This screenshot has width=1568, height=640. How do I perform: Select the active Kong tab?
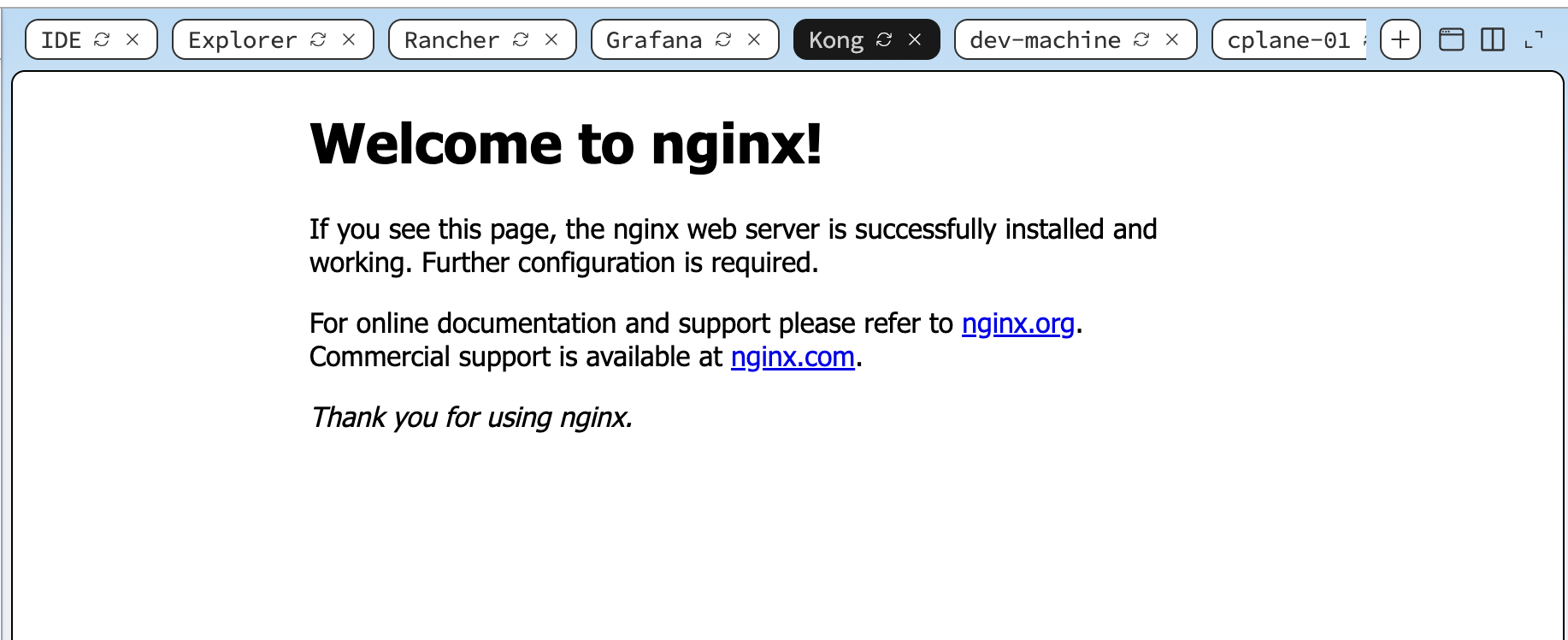pos(836,40)
